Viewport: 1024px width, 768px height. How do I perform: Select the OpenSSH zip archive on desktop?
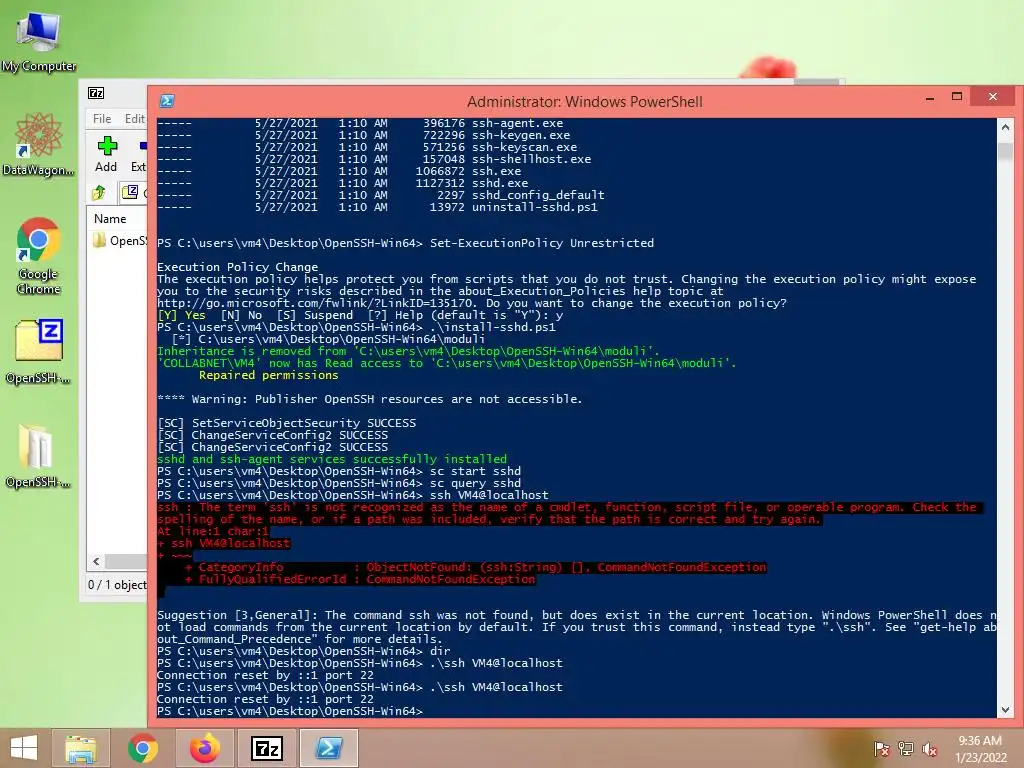tap(39, 351)
